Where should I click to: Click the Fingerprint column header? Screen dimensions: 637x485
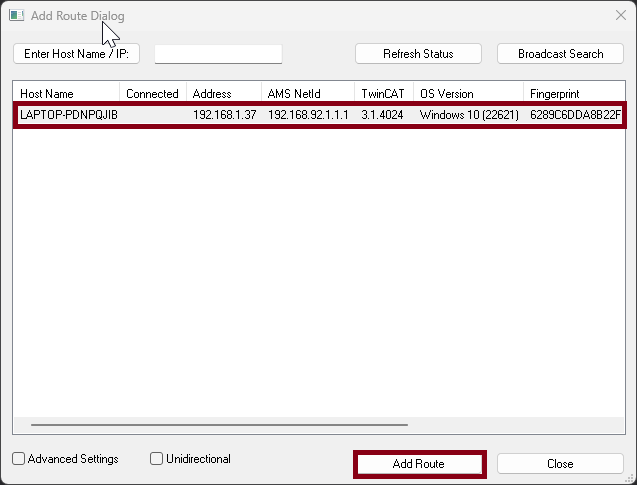pos(572,94)
